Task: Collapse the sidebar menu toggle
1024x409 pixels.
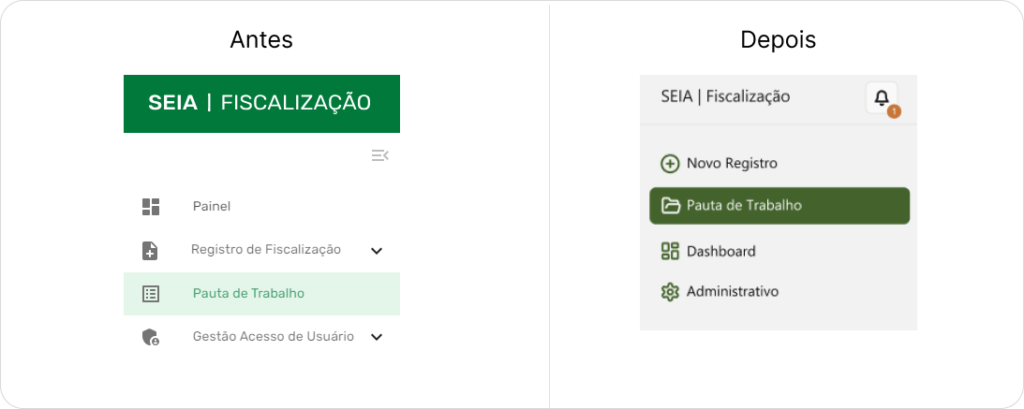Action: [x=379, y=155]
